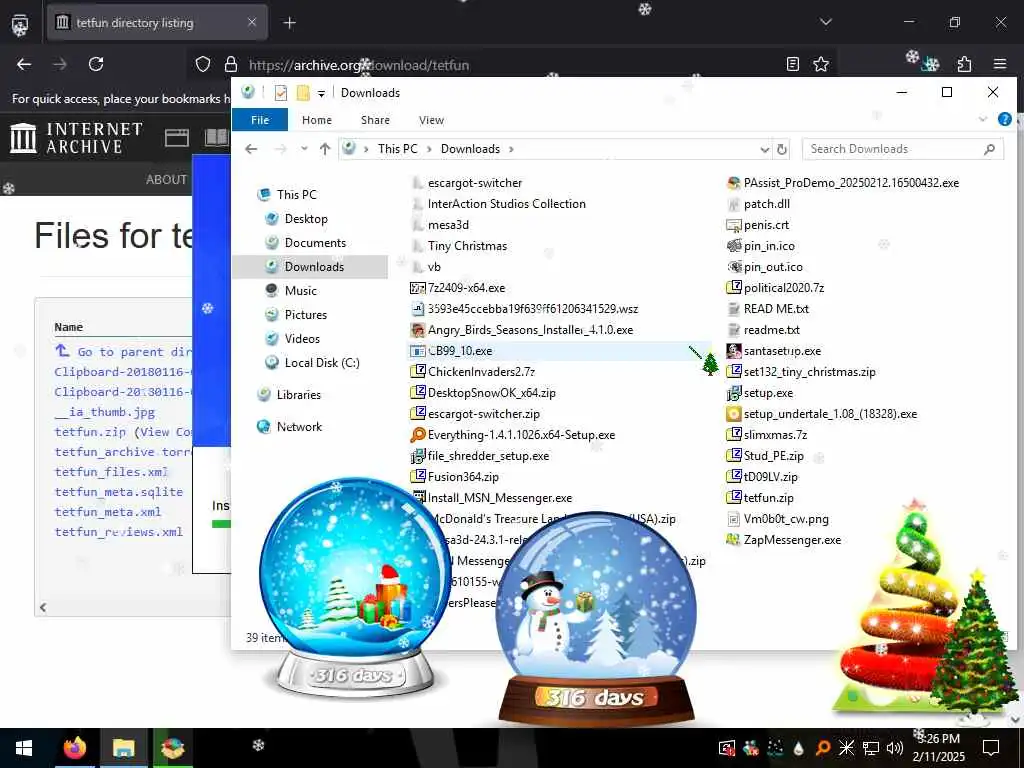
Task: Click Explorer Help question mark icon
Action: tap(1005, 120)
